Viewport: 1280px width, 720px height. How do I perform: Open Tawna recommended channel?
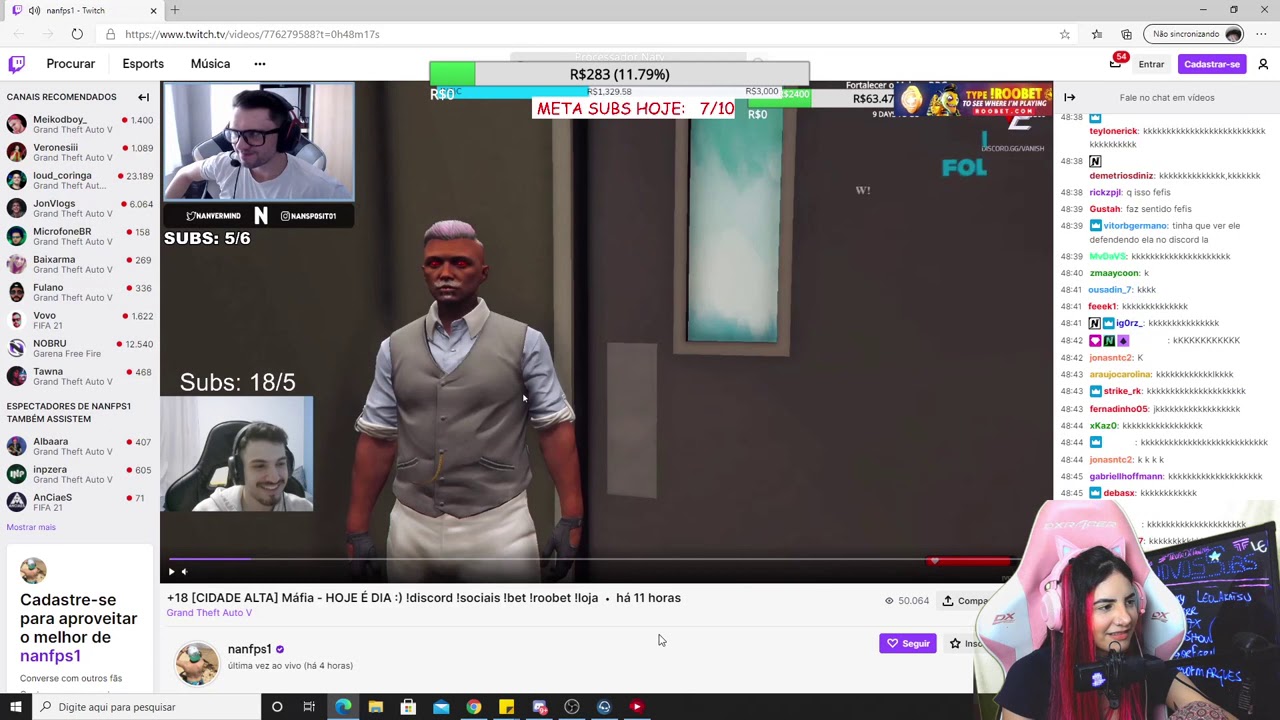click(80, 376)
